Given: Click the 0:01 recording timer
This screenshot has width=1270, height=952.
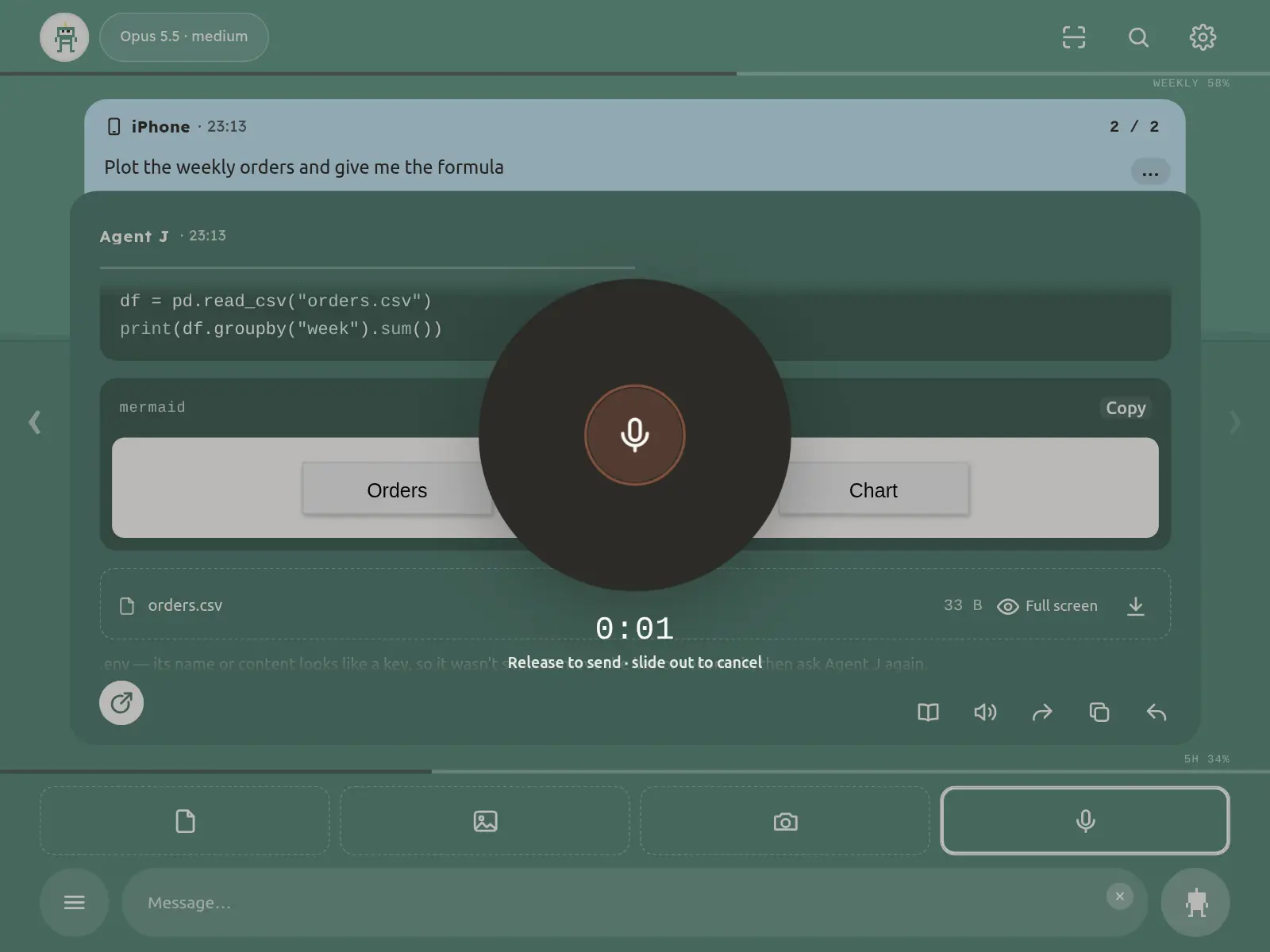Looking at the screenshot, I should (x=635, y=629).
